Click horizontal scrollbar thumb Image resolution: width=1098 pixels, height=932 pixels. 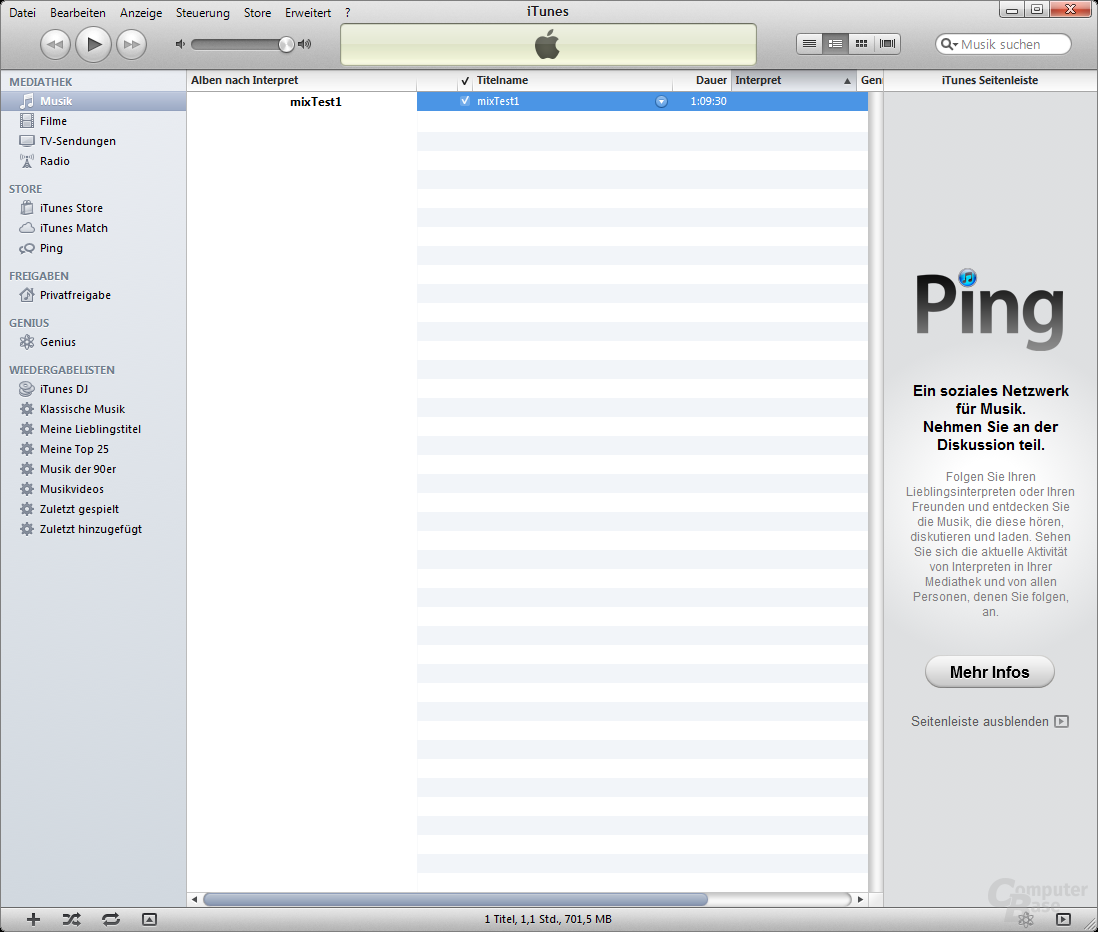point(455,899)
